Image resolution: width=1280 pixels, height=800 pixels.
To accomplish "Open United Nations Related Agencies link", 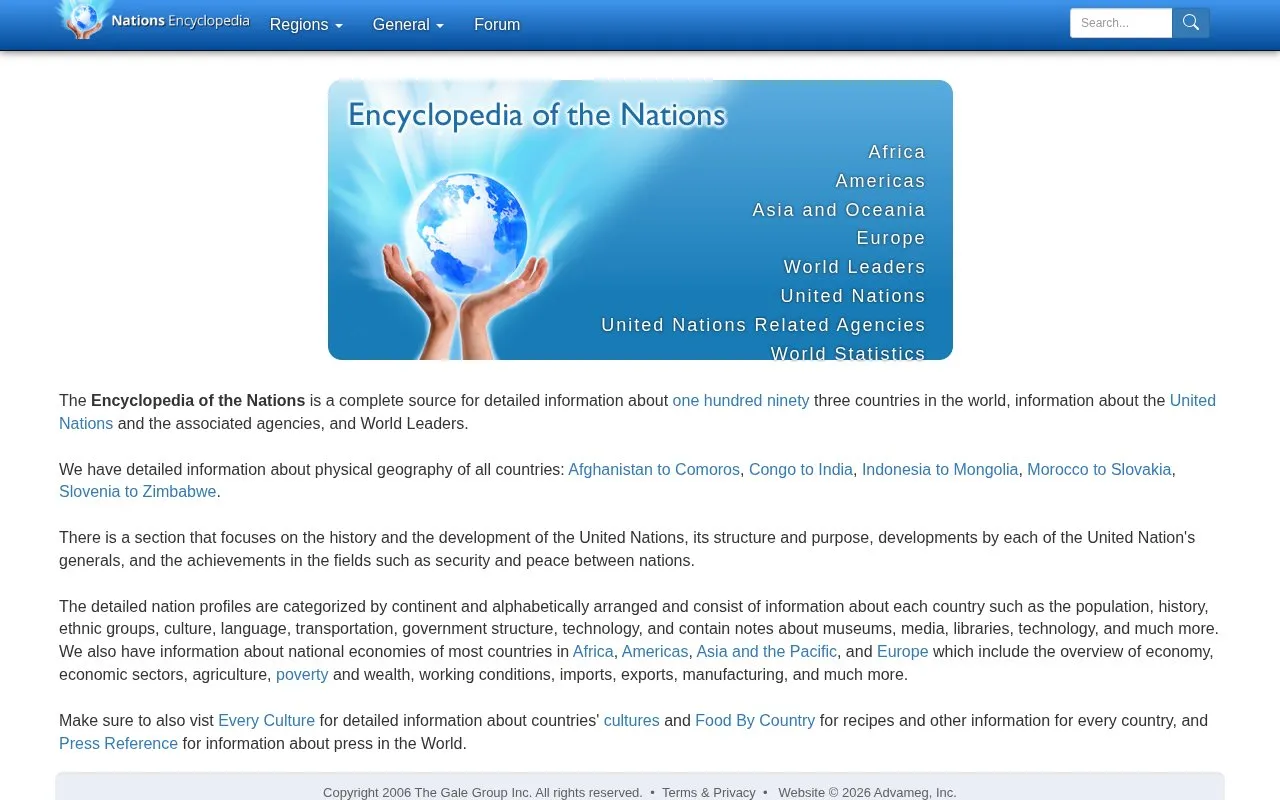I will (x=763, y=325).
